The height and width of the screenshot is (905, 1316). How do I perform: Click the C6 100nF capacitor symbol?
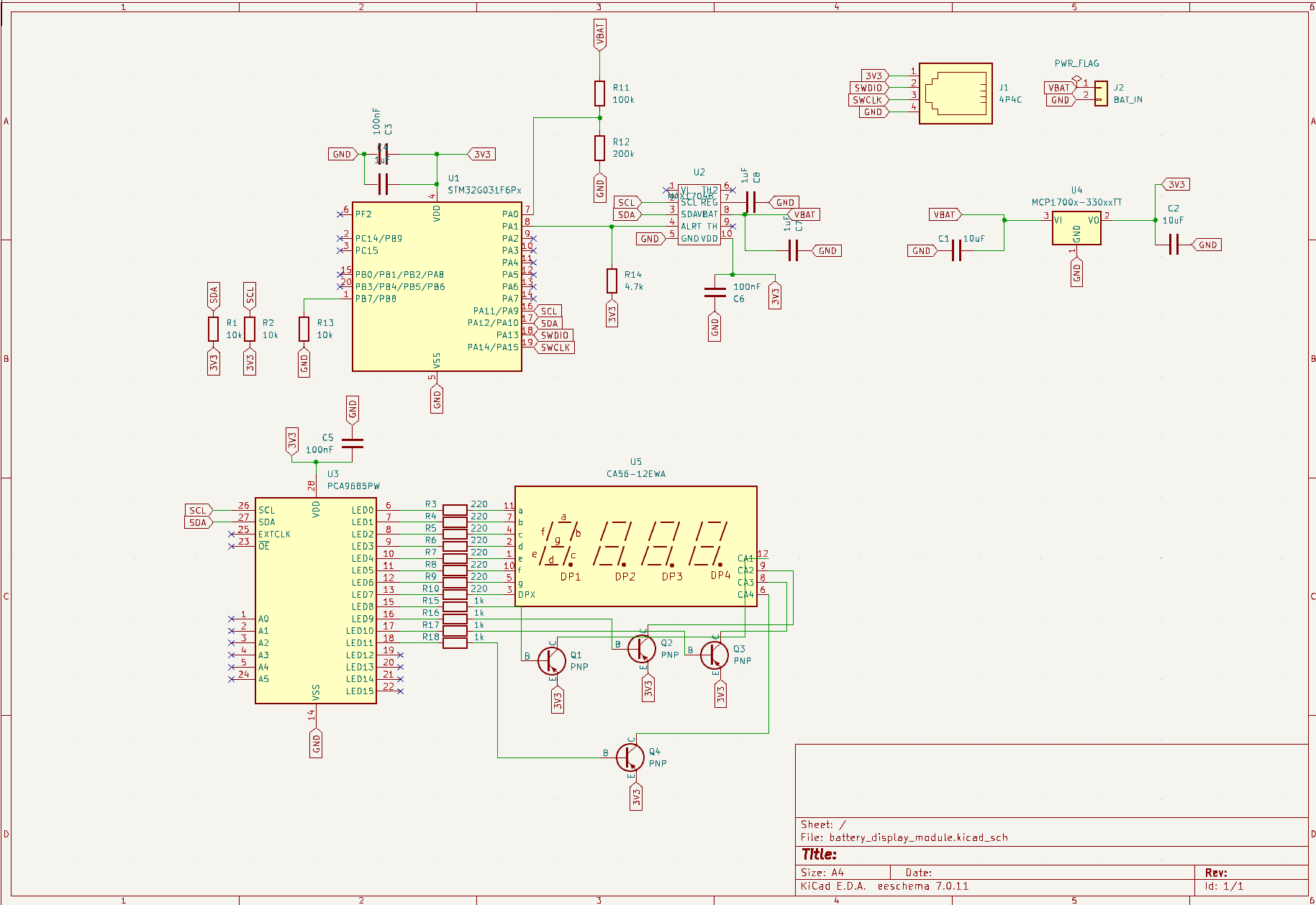click(714, 292)
